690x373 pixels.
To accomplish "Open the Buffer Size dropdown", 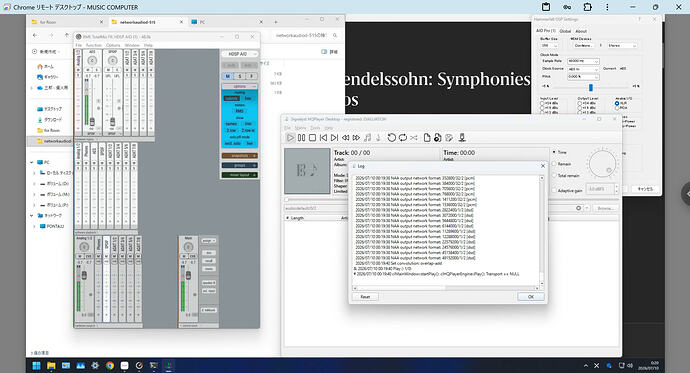I will 549,45.
